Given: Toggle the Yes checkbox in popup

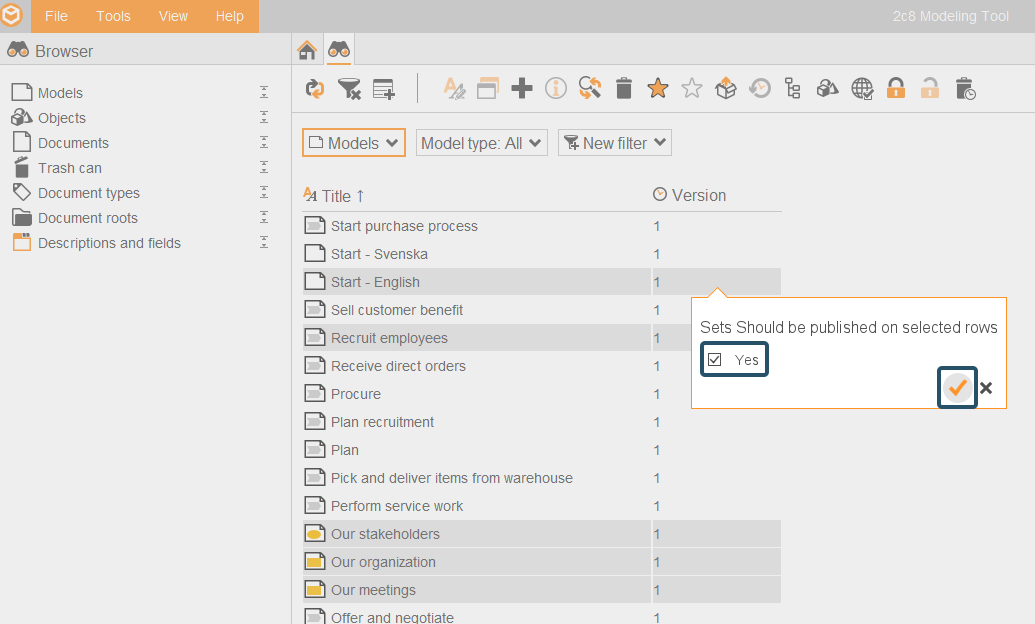Looking at the screenshot, I should click(714, 359).
